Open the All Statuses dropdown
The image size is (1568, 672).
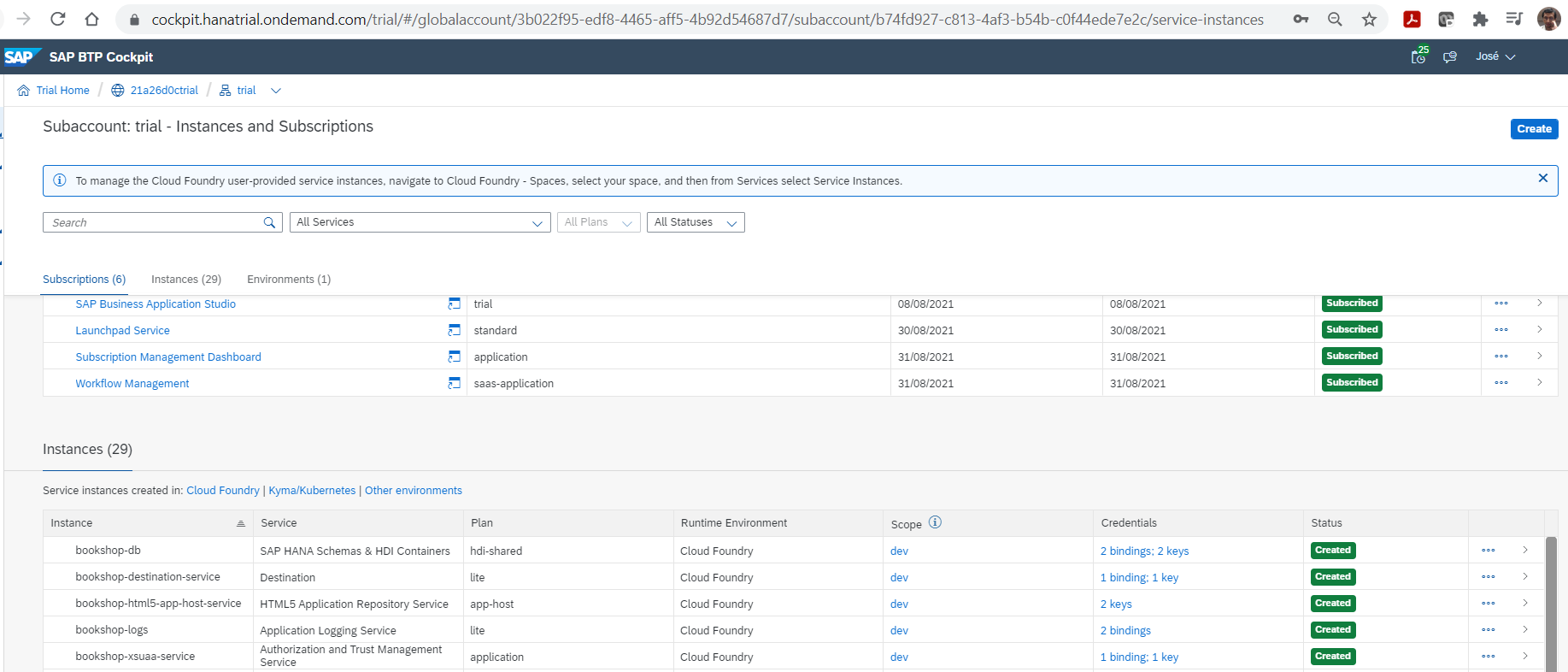pos(696,222)
